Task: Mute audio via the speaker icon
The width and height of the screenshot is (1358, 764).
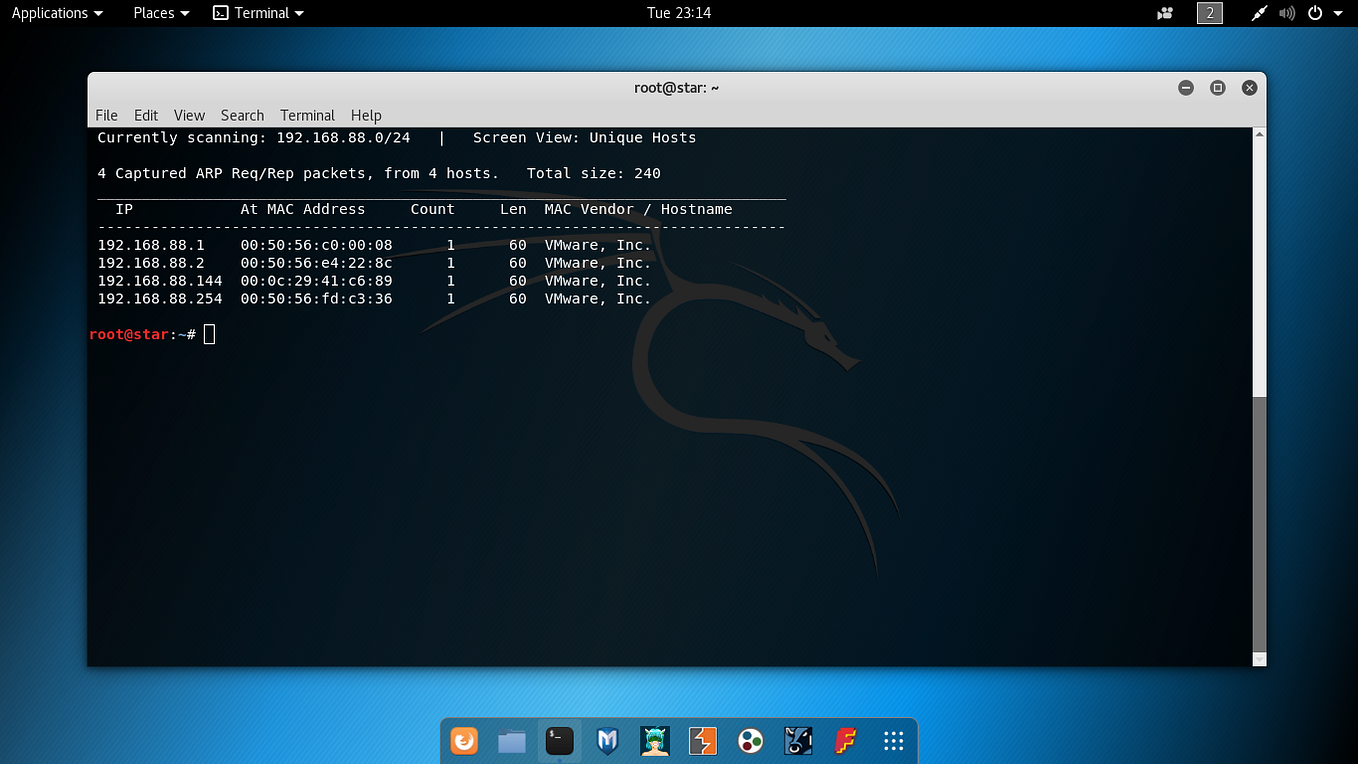Action: coord(1287,13)
